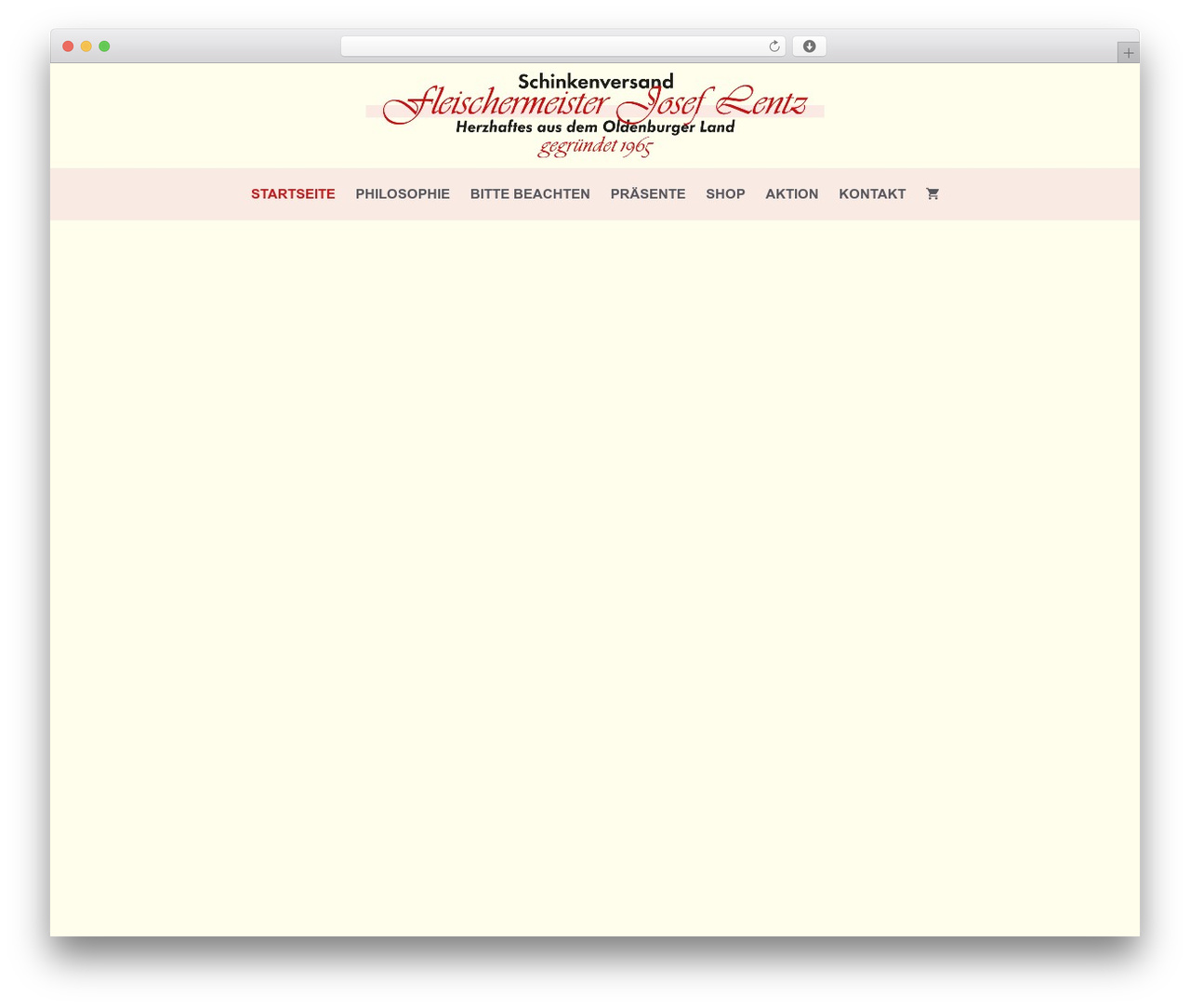Go to the Startseite menu item
This screenshot has width=1190, height=1008.
[293, 193]
